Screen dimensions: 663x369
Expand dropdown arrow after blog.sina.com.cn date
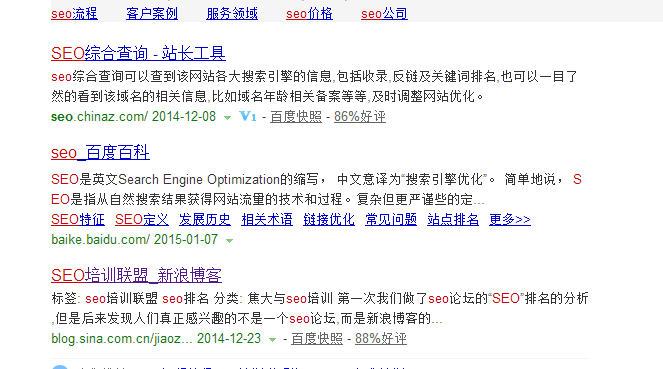coord(273,340)
